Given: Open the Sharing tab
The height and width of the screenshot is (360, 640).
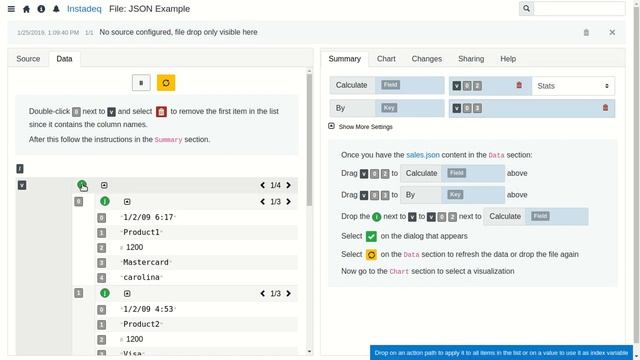Looking at the screenshot, I should tap(471, 59).
